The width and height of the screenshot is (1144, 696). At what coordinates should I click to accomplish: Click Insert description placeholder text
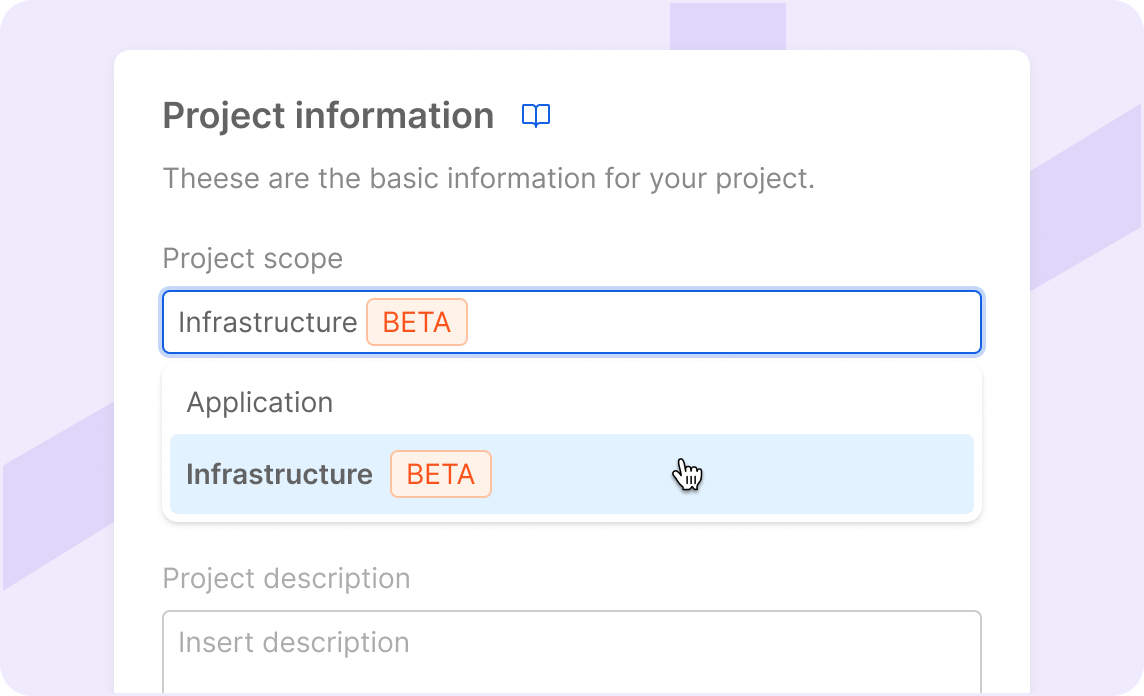pyautogui.click(x=293, y=642)
